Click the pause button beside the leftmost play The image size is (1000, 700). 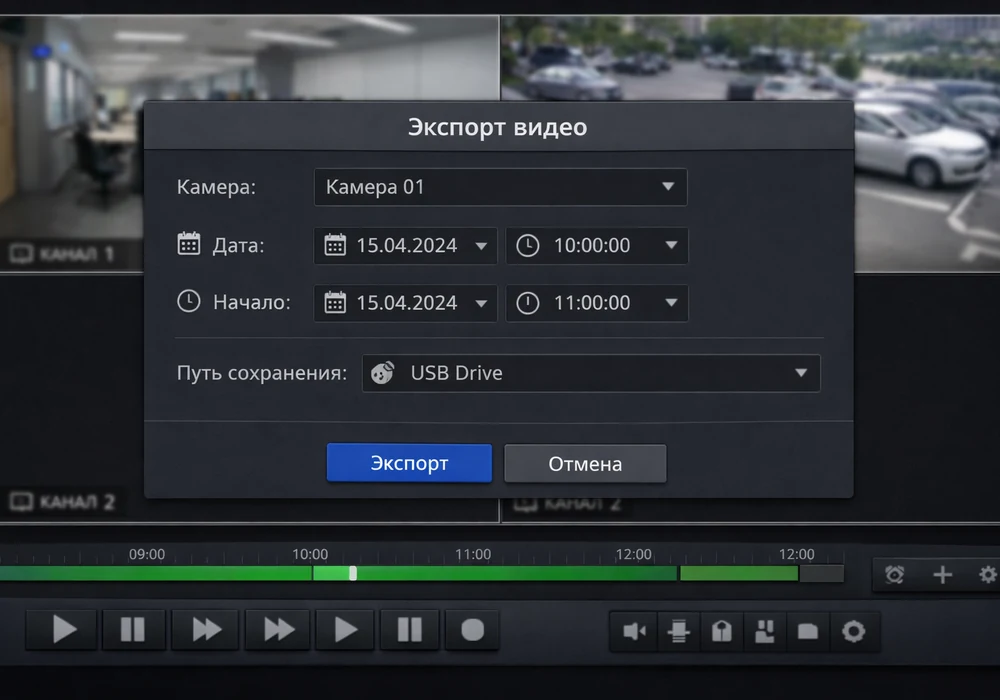coord(133,630)
